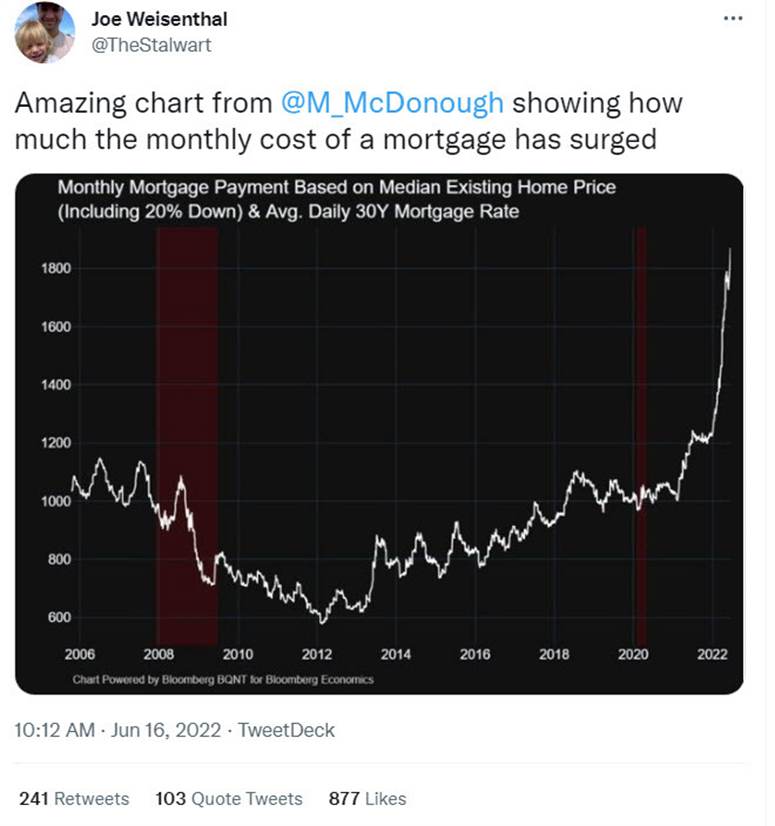Click the 10:12 AM timestamp
The height and width of the screenshot is (826, 775).
pyautogui.click(x=55, y=730)
